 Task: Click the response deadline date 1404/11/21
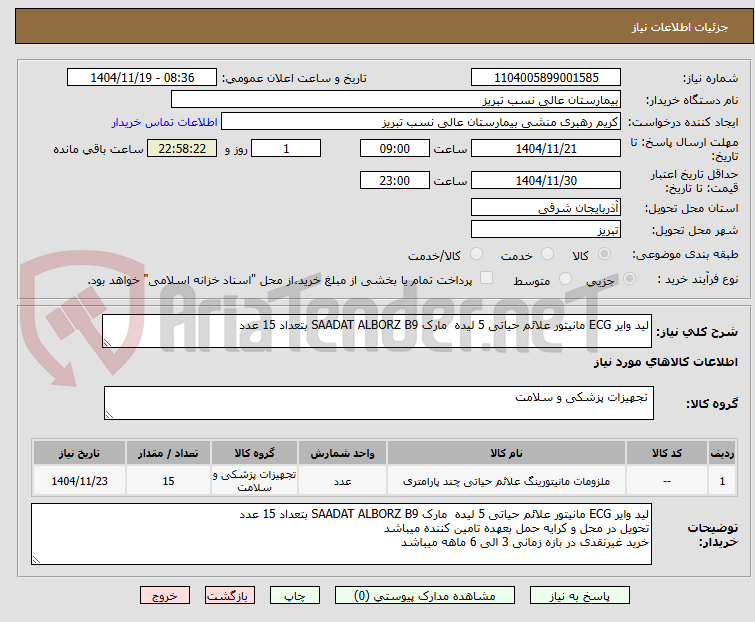(x=546, y=148)
